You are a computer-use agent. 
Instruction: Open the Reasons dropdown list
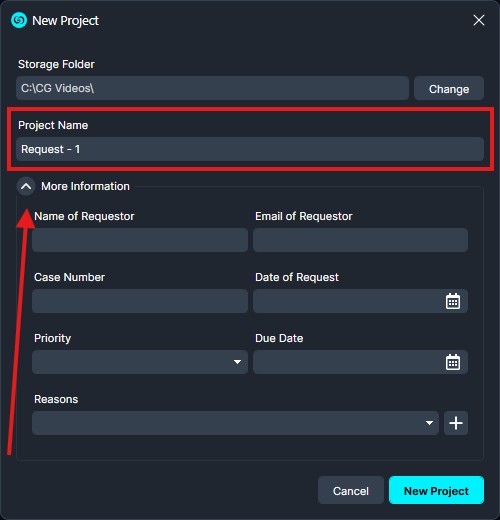[x=235, y=423]
